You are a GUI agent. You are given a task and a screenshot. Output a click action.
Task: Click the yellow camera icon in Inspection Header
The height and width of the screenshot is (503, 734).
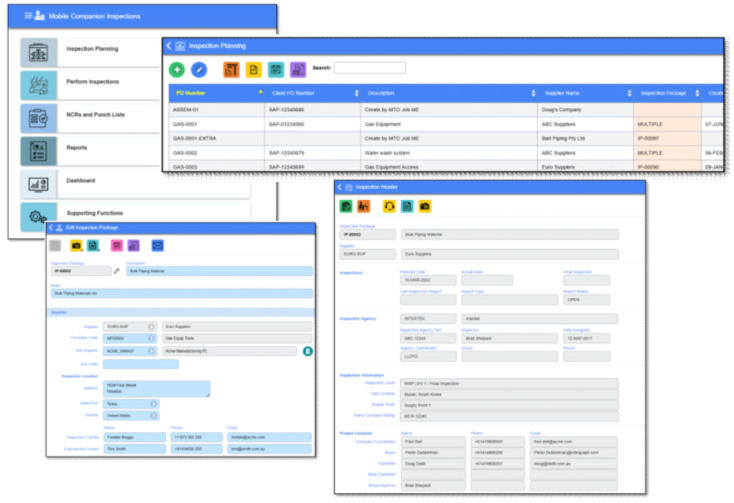coord(425,206)
